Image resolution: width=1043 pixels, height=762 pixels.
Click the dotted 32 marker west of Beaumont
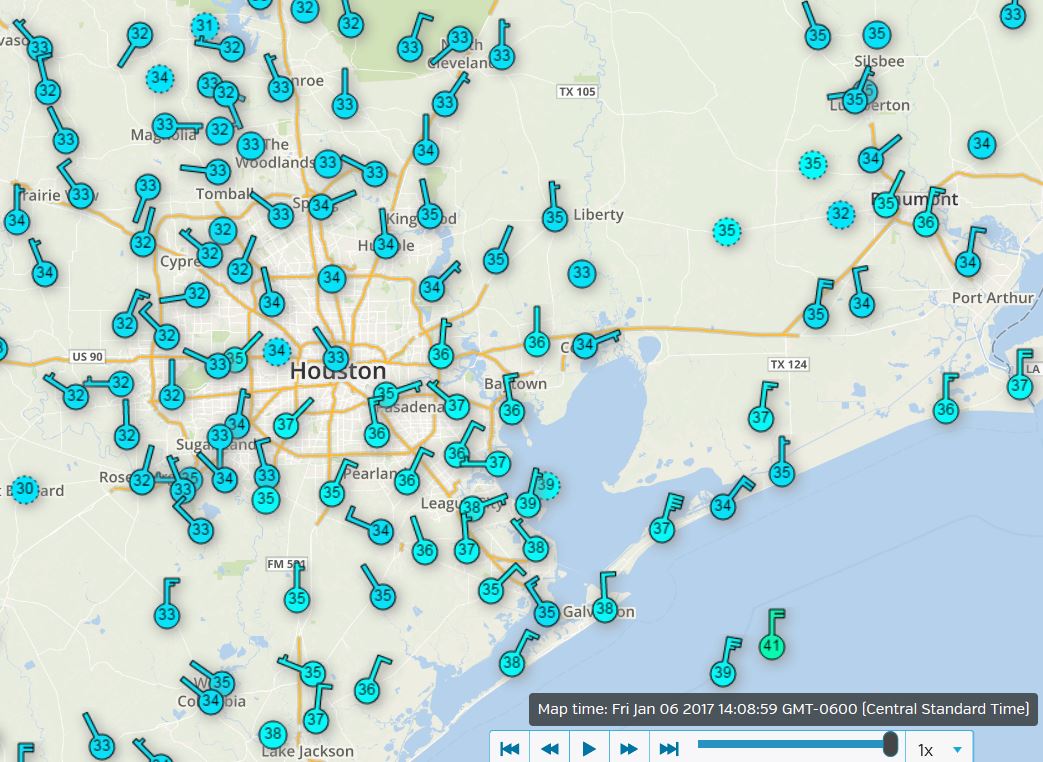(841, 214)
